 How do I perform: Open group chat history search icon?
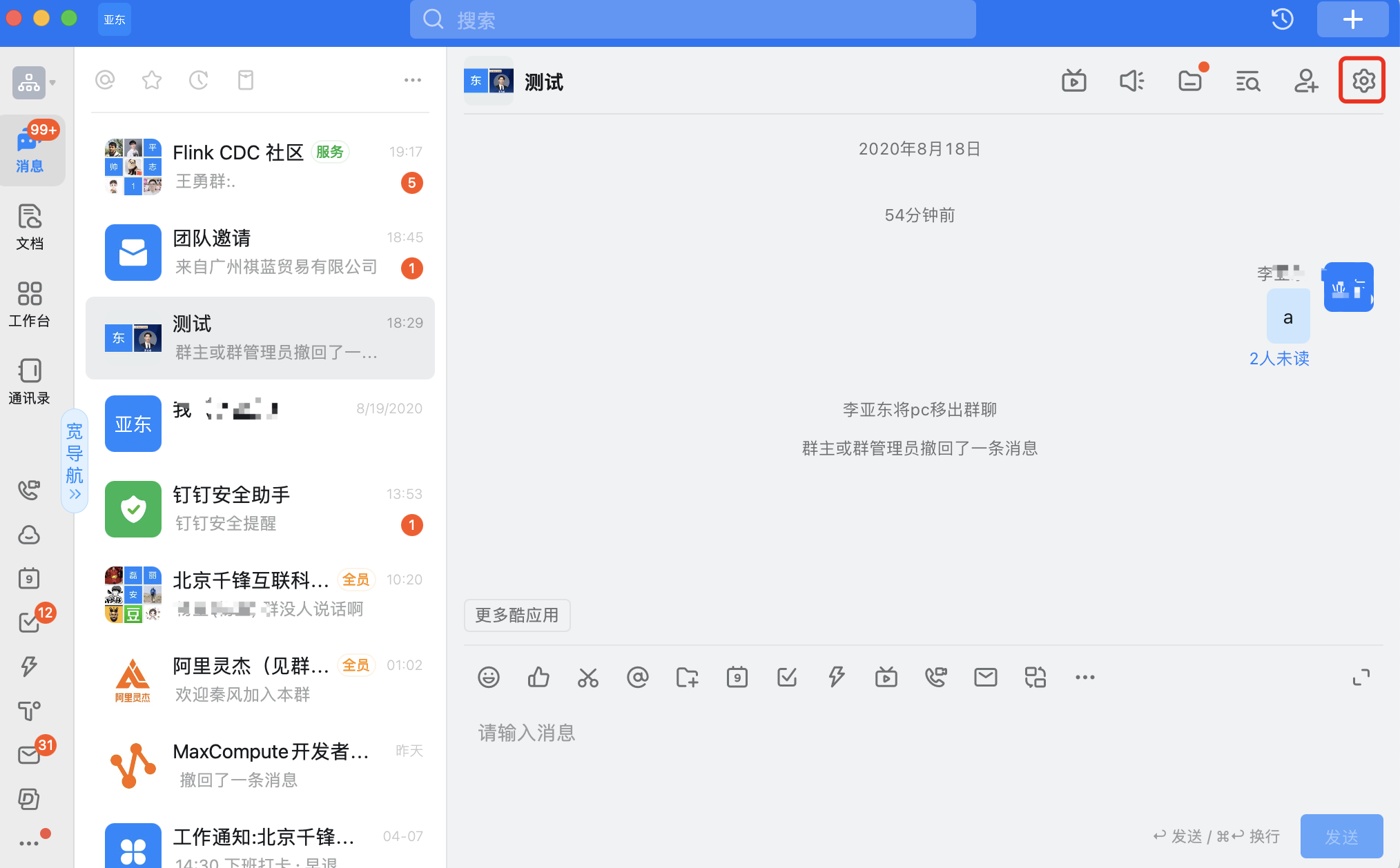click(x=1247, y=81)
